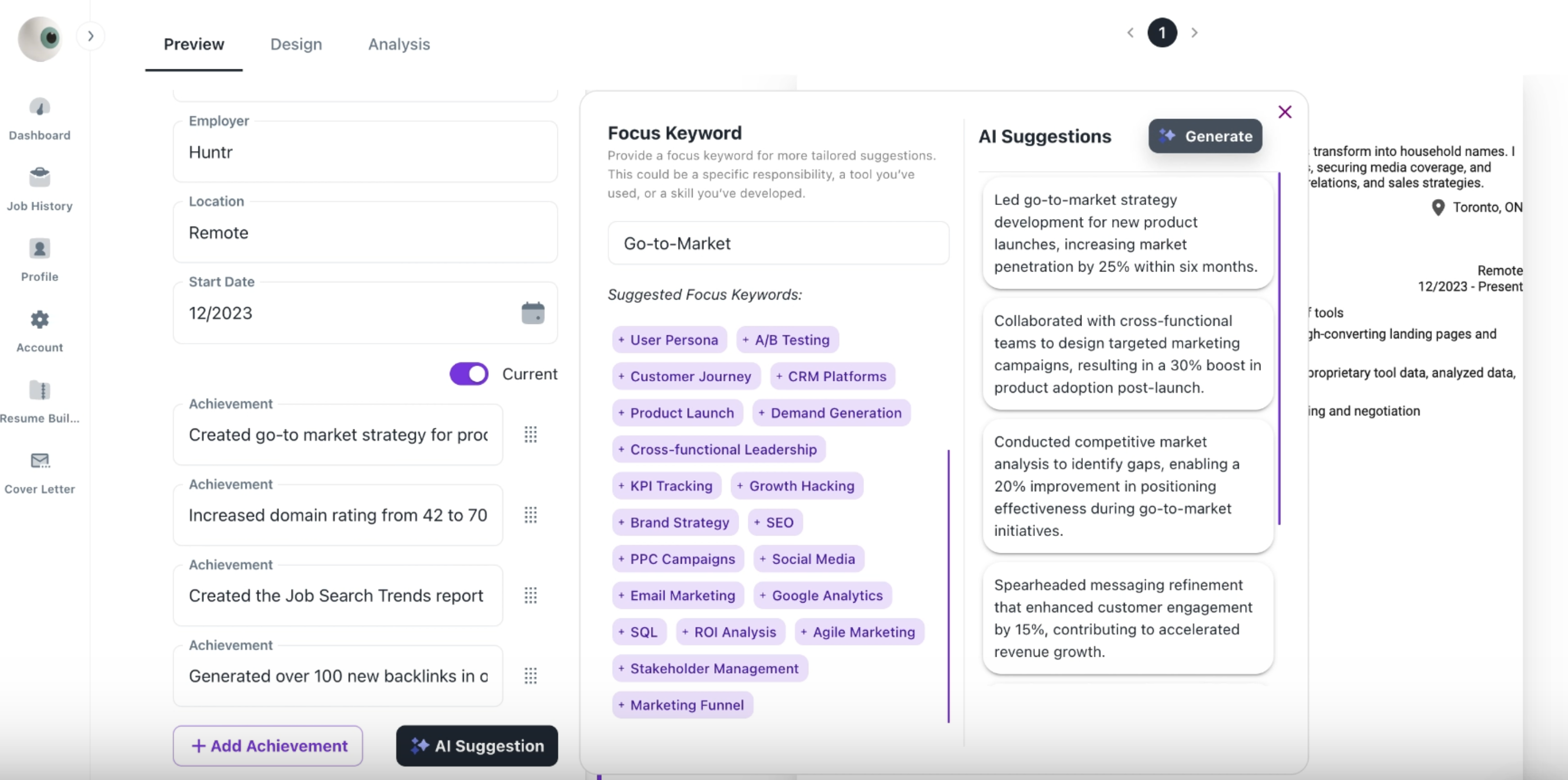Viewport: 1568px width, 780px height.
Task: Expand sidebar with chevron arrow
Action: click(x=91, y=36)
